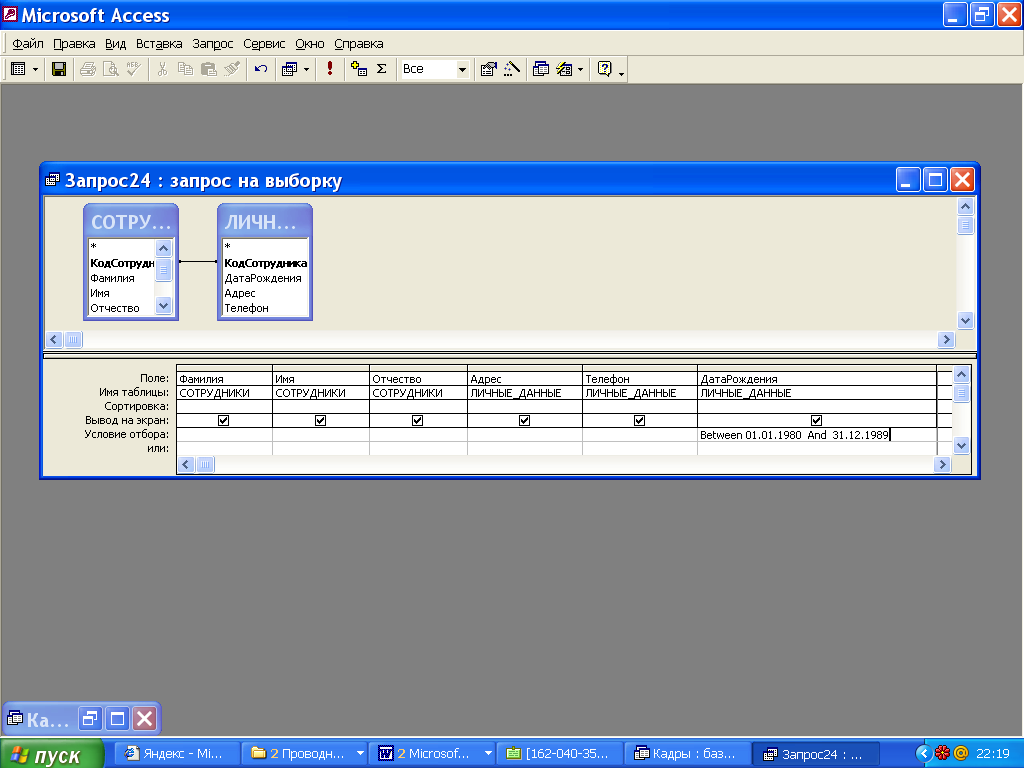Uncheck the show checkbox for Телефон column
Viewport: 1024px width, 768px height.
coord(639,421)
